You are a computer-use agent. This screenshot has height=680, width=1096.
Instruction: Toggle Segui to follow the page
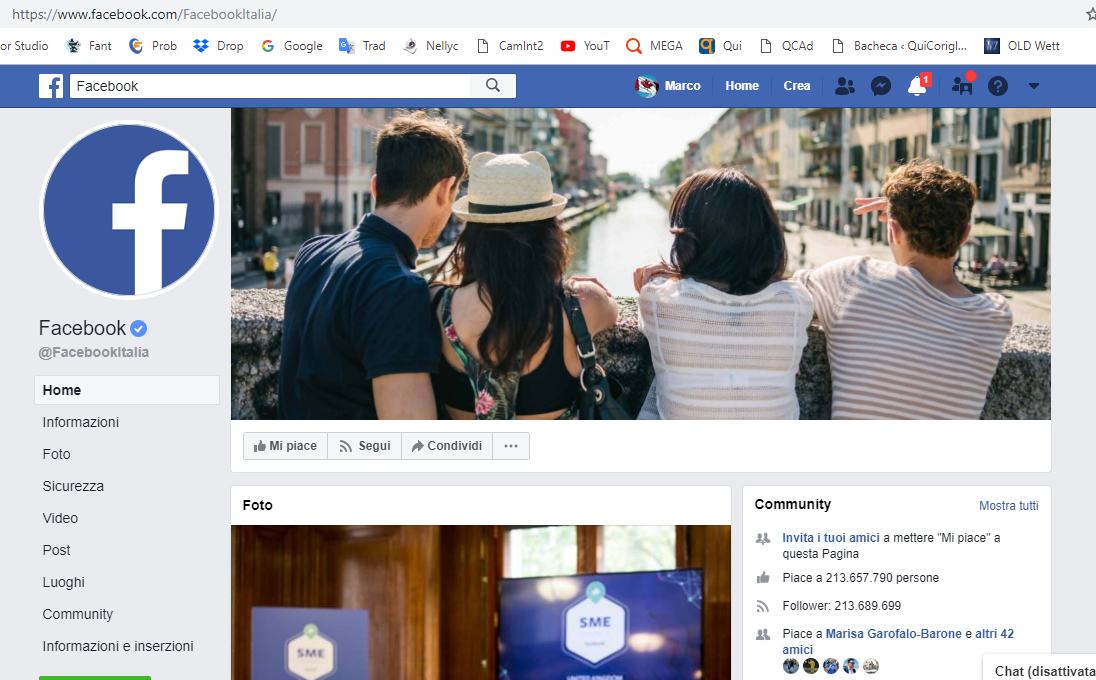(x=364, y=446)
